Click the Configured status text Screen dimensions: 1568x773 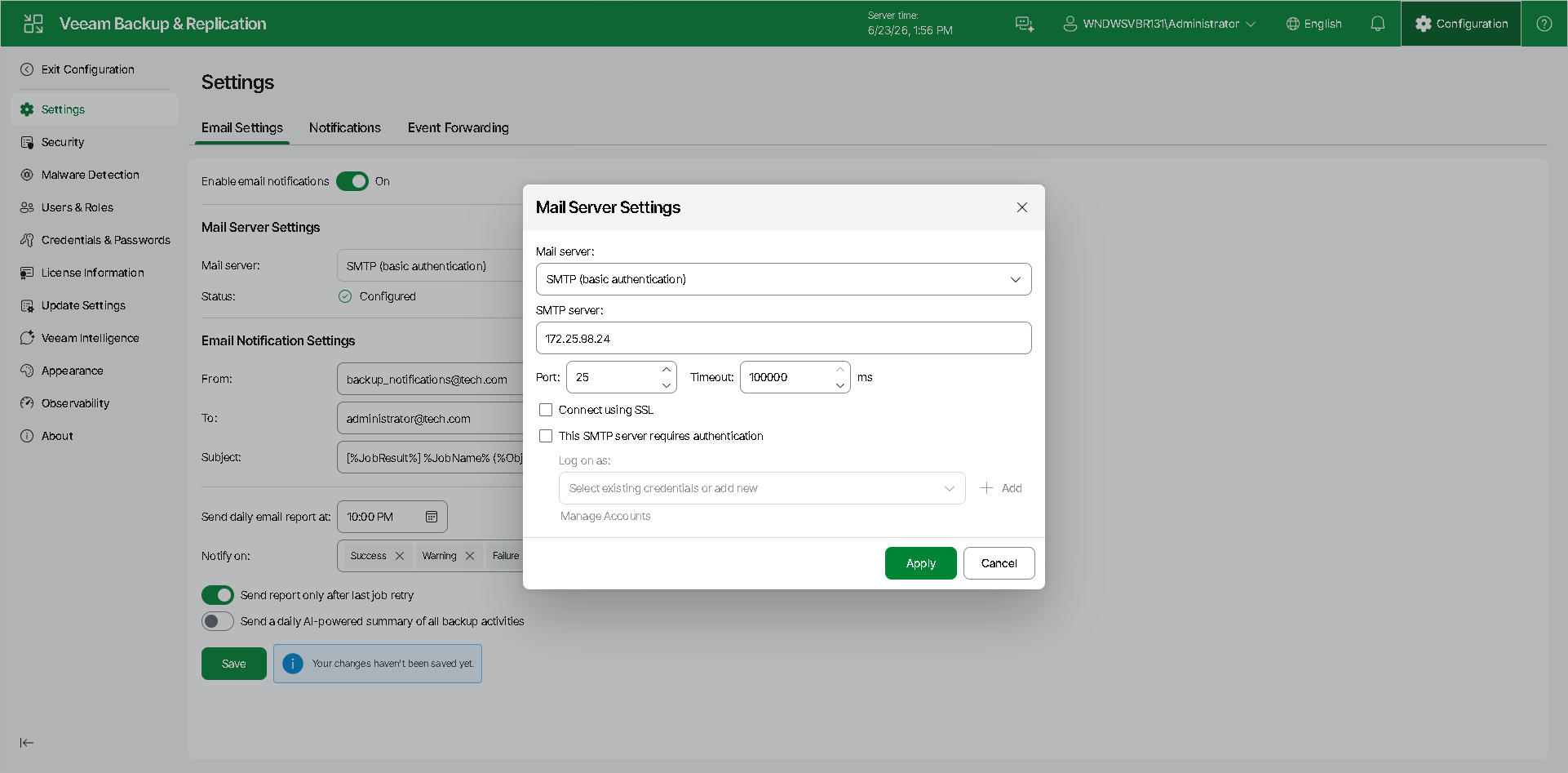(388, 296)
